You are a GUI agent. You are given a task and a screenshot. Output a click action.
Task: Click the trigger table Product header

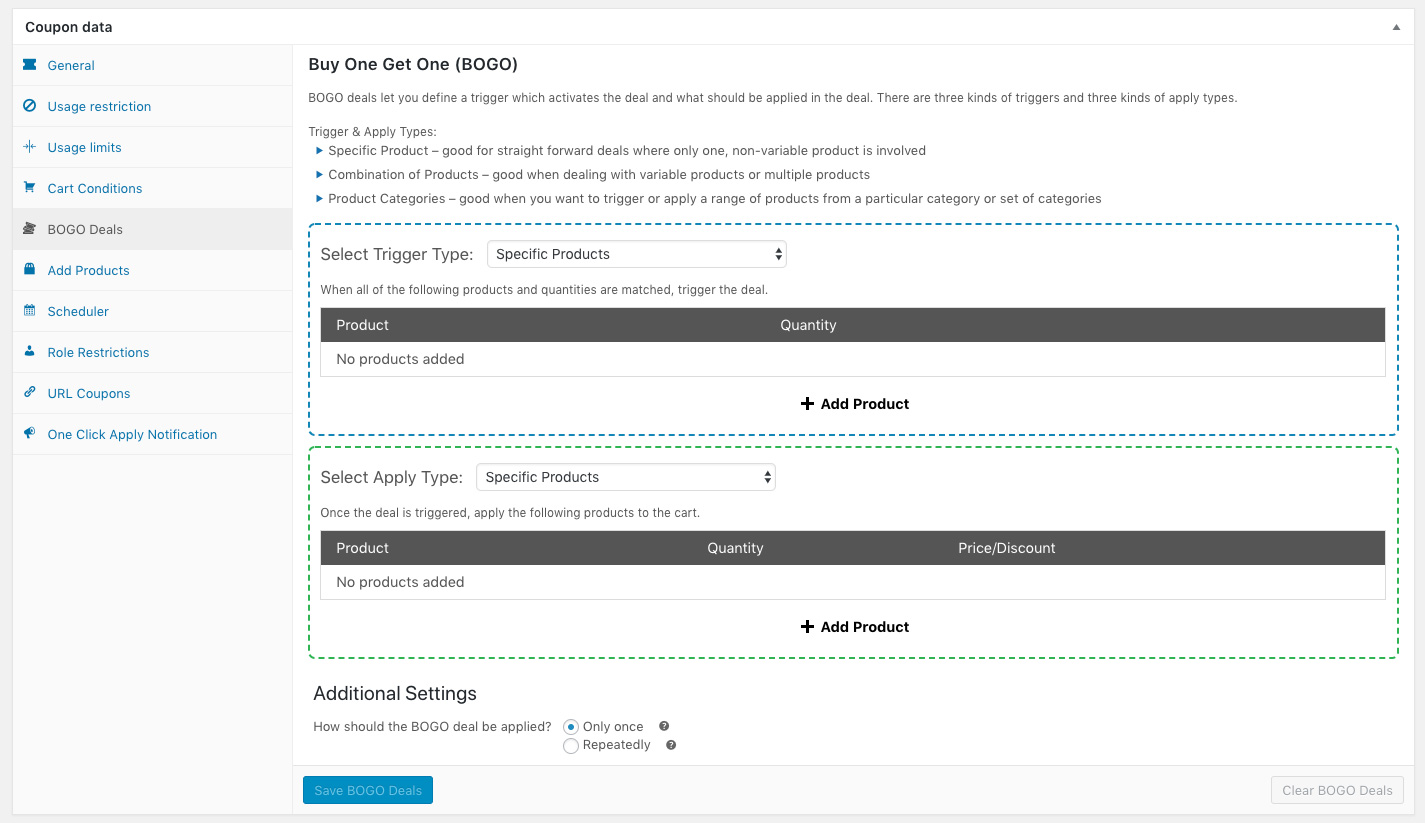(362, 325)
